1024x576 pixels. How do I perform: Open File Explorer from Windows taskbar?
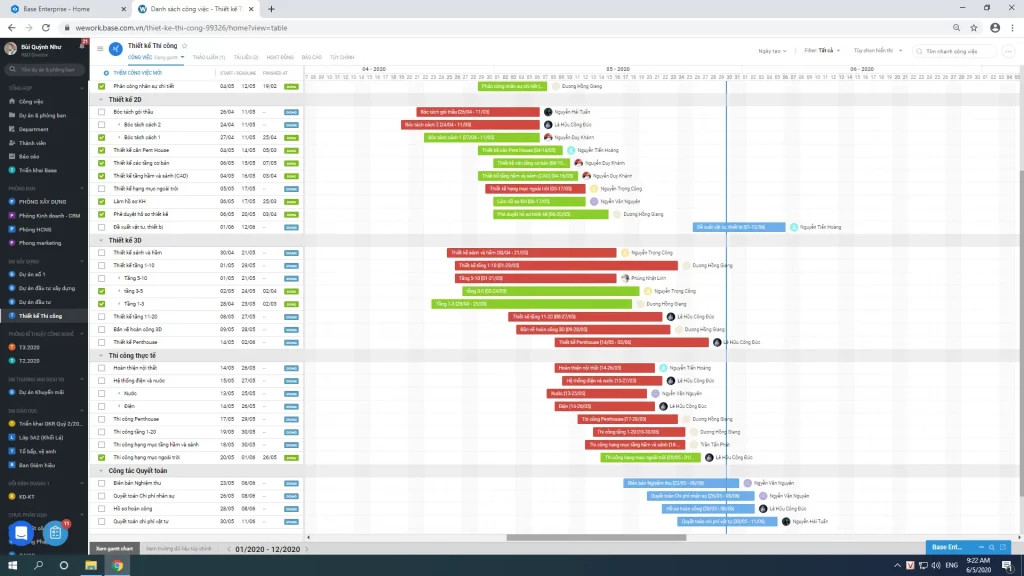point(90,565)
